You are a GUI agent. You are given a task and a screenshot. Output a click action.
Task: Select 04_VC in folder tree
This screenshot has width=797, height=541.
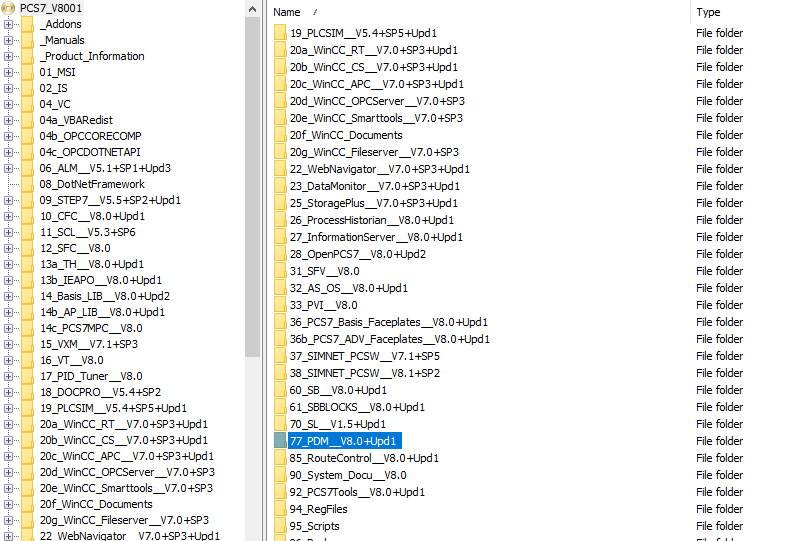pos(55,104)
